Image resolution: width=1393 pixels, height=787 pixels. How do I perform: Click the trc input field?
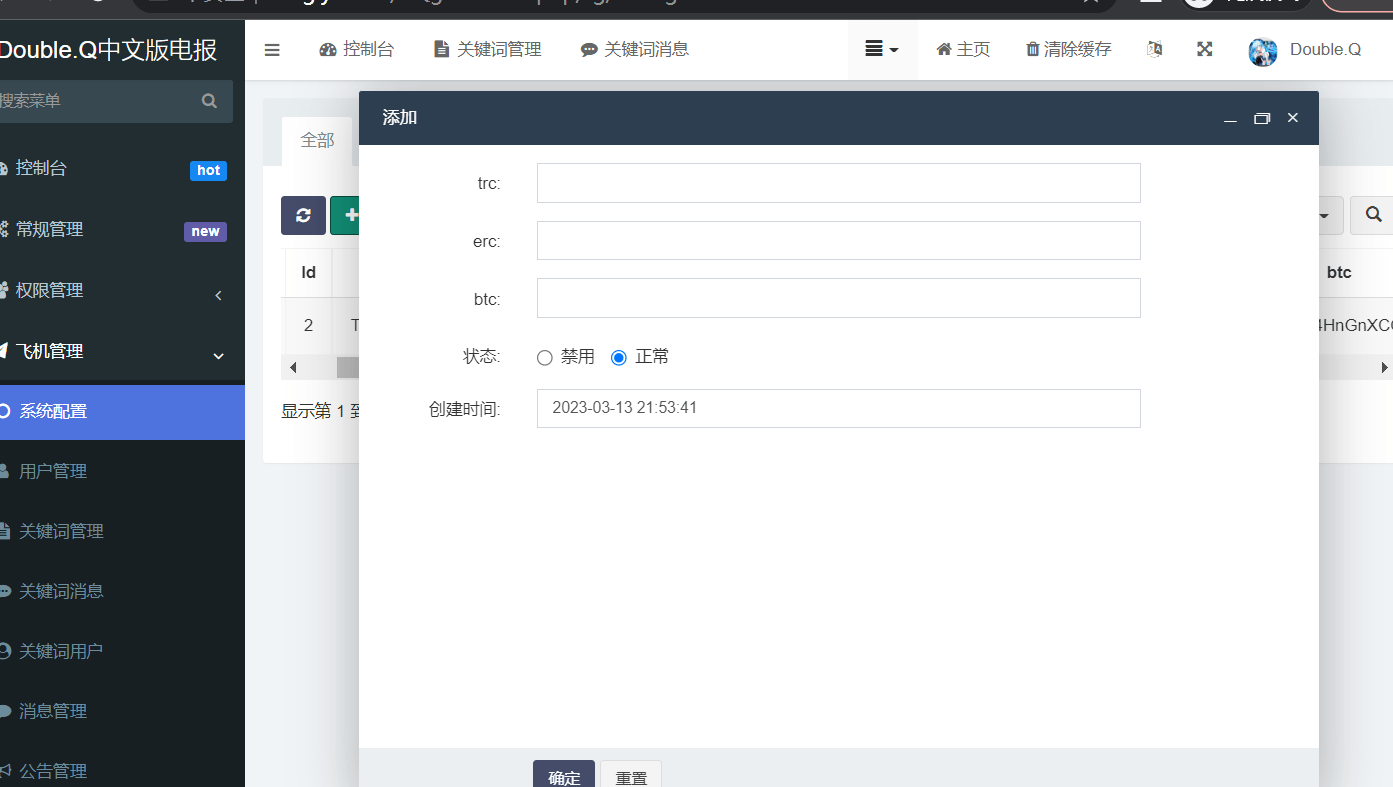838,183
